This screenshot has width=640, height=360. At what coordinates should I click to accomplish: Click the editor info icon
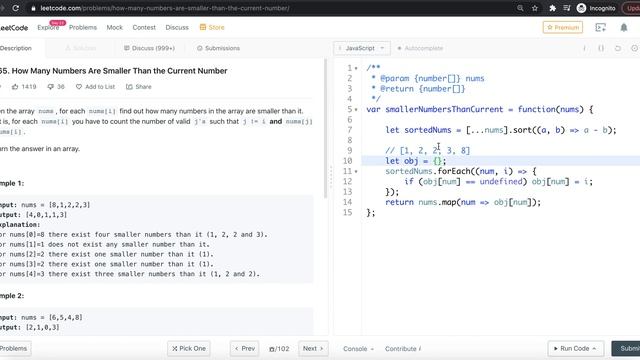(x=584, y=48)
